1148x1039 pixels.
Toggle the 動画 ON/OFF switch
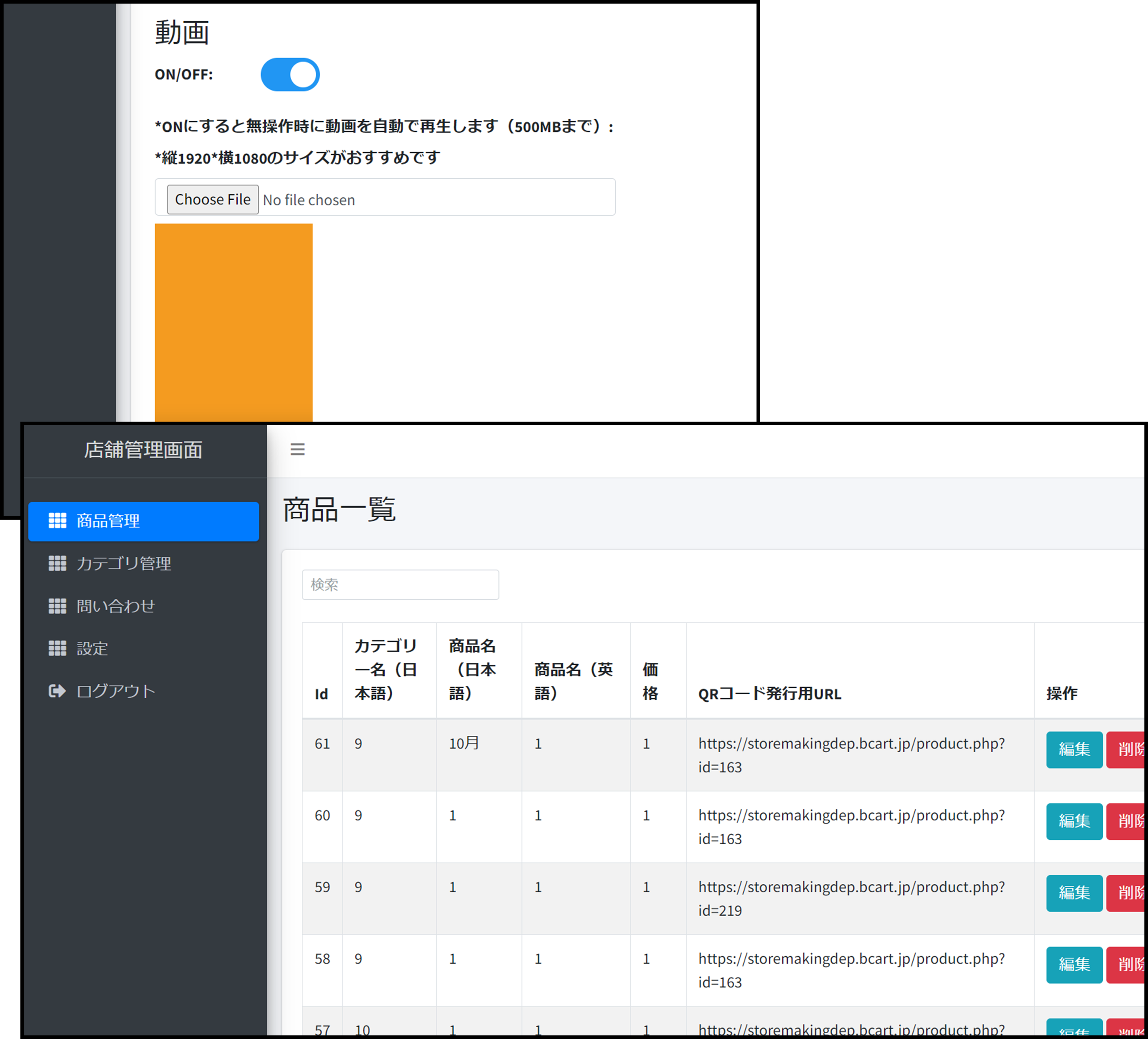pos(290,74)
